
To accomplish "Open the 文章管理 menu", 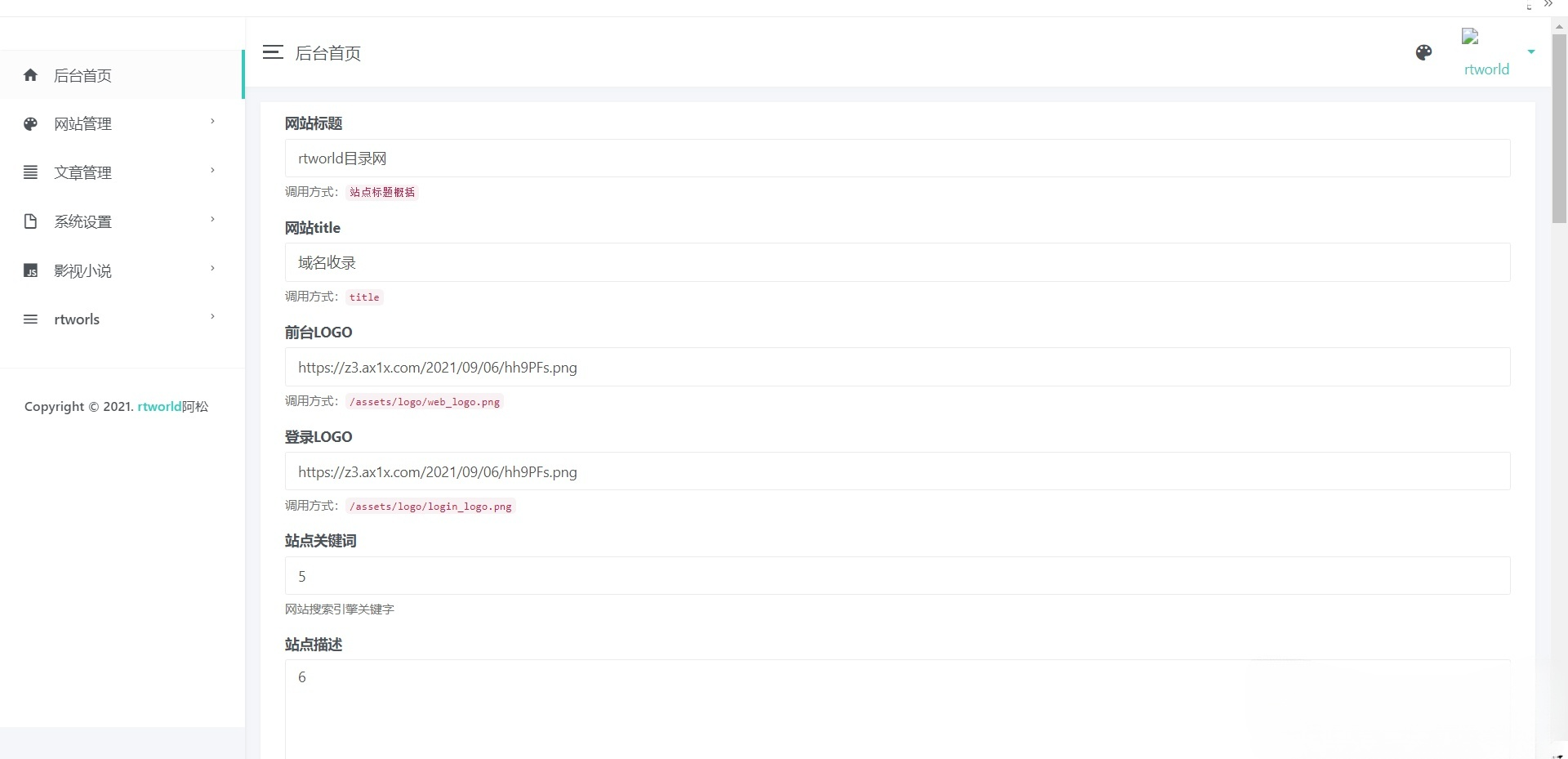I will point(82,172).
